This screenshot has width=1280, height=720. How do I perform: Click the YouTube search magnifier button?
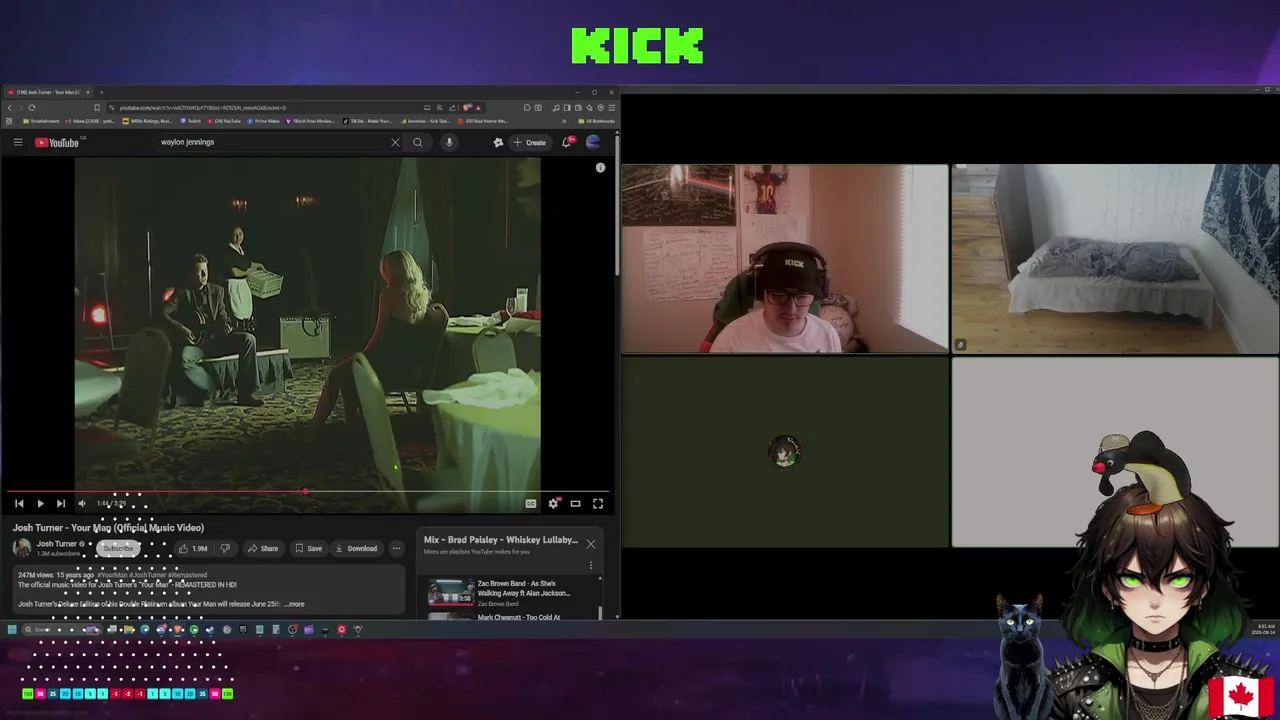[x=418, y=142]
